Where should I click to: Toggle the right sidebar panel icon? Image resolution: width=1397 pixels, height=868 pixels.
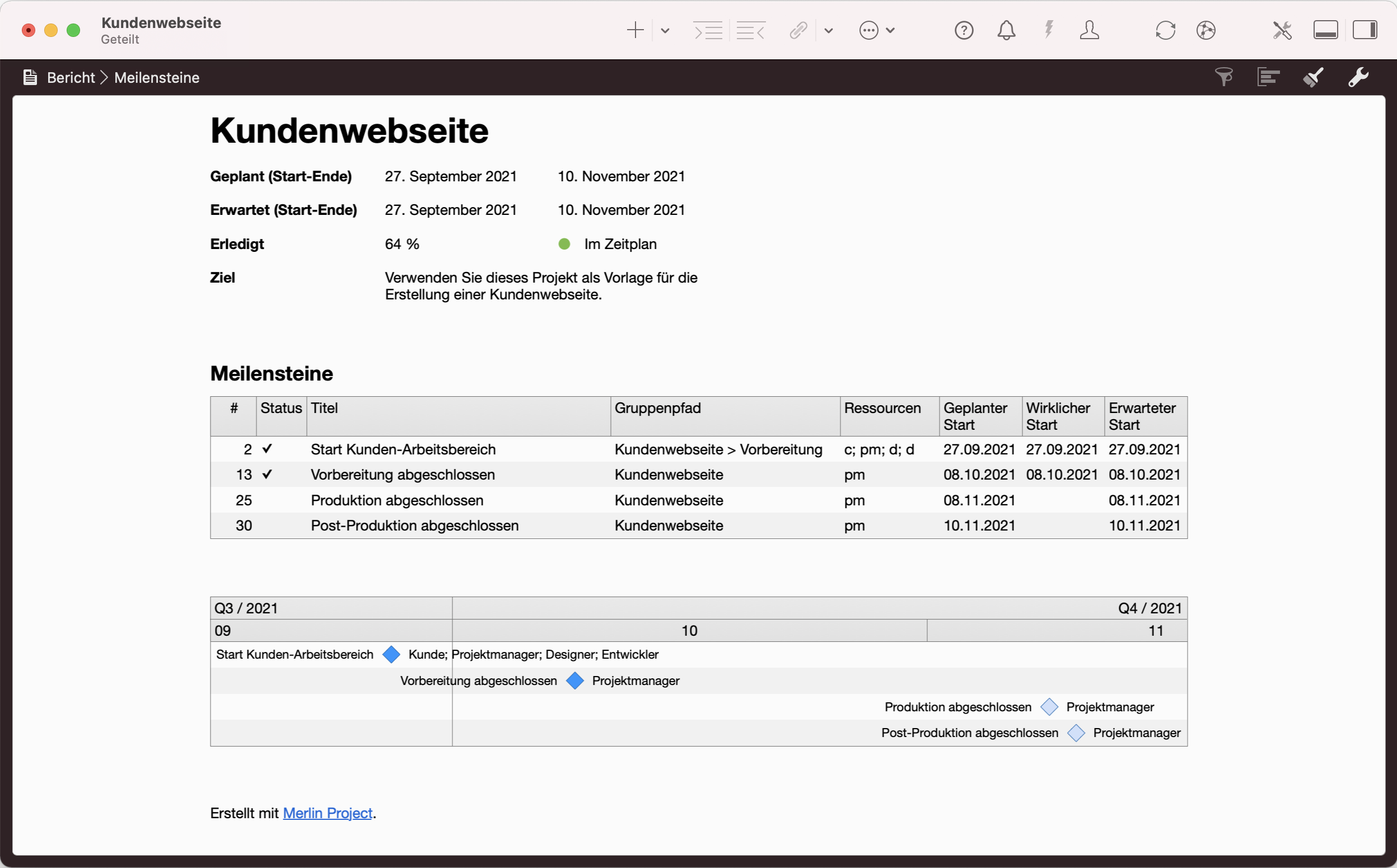pos(1366,30)
